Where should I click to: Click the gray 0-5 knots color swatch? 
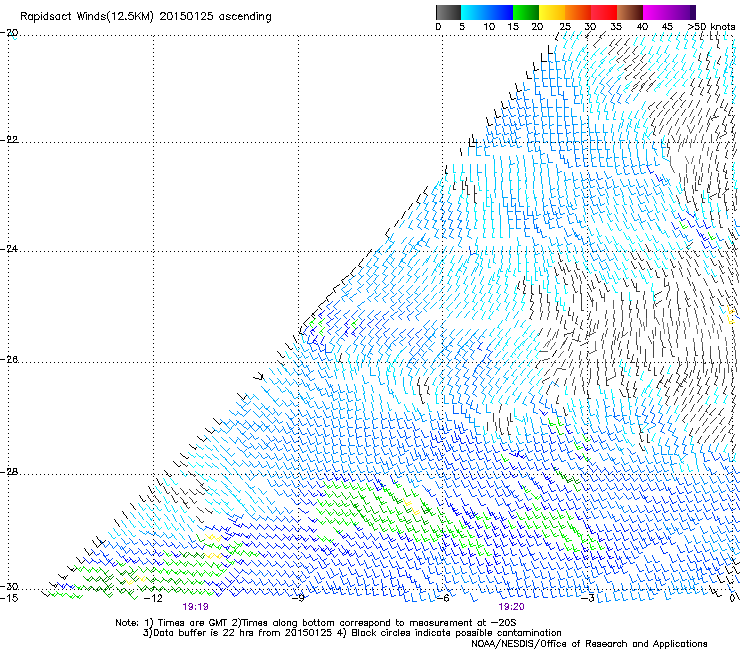click(x=448, y=12)
